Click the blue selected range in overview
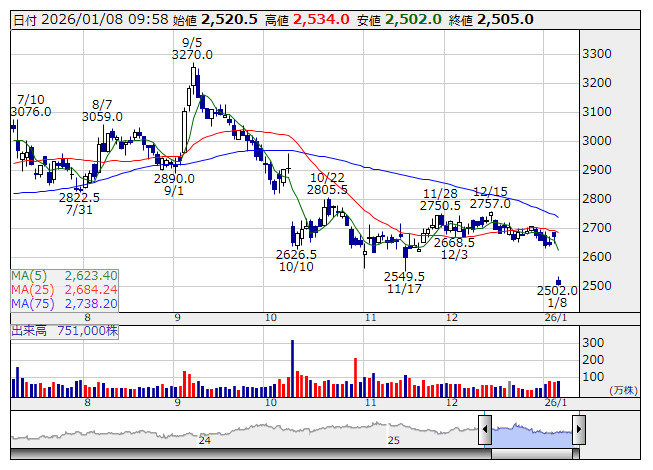The height and width of the screenshot is (470, 653). (x=532, y=436)
